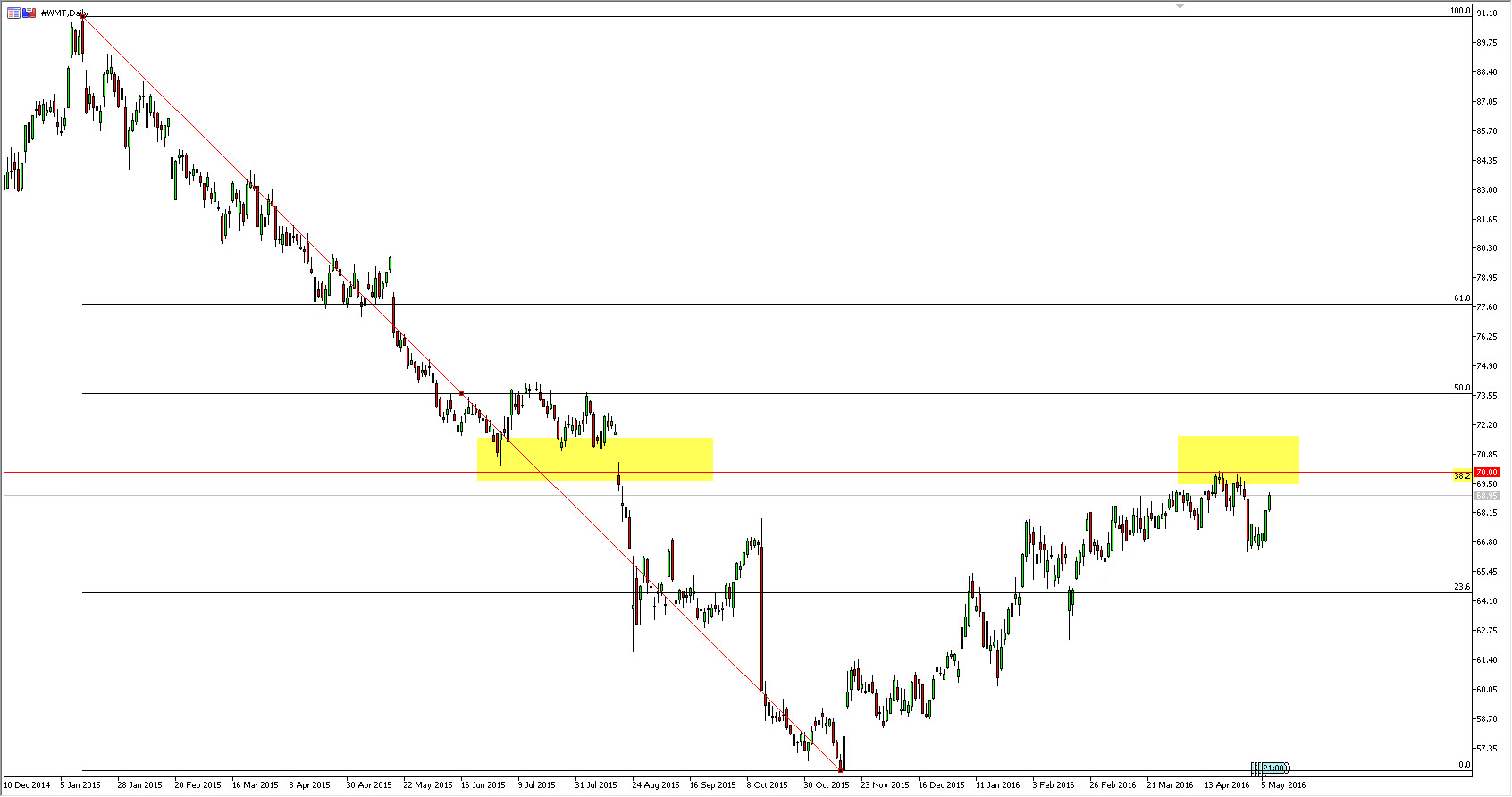Select the chart shift triangle marker at top
This screenshot has height=797, width=1512.
(1180, 6)
